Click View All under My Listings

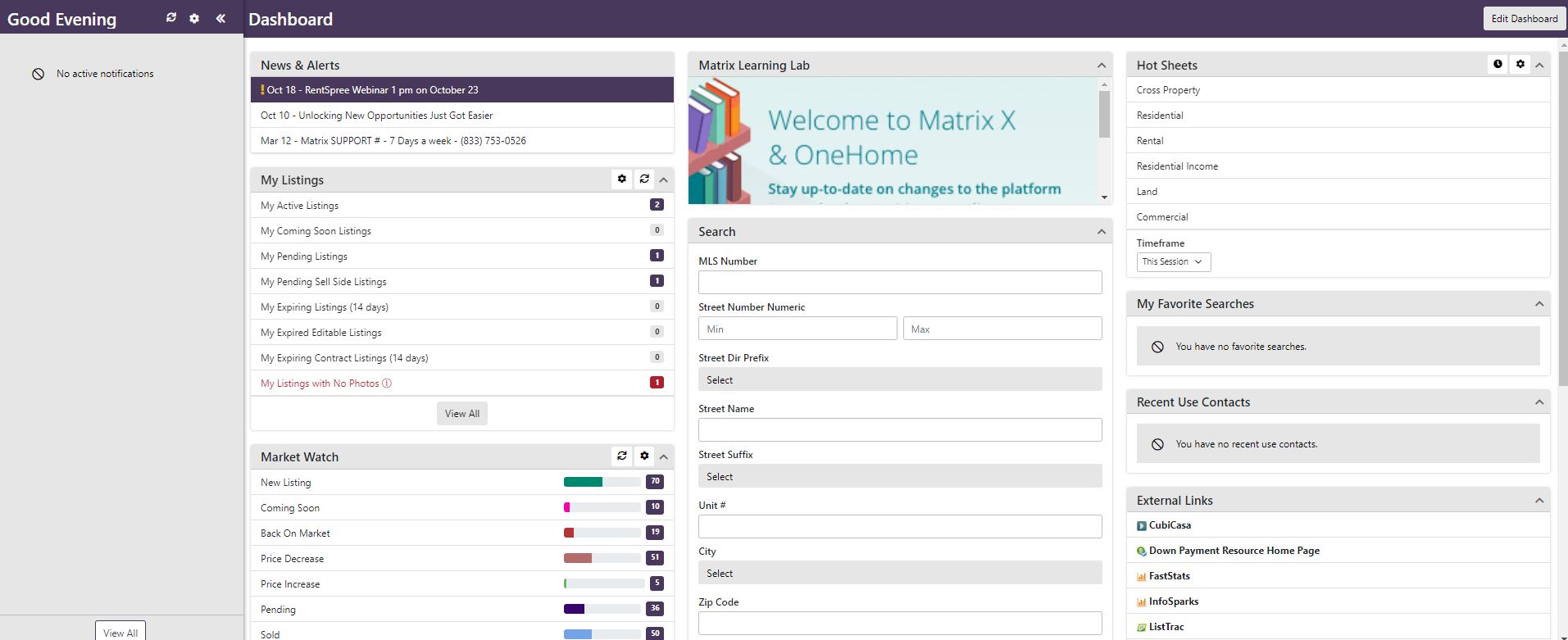point(461,414)
